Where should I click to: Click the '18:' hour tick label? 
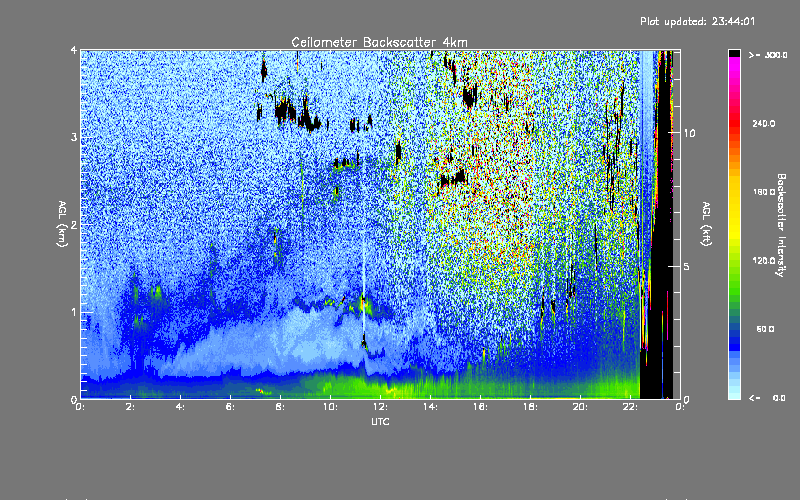coord(530,407)
